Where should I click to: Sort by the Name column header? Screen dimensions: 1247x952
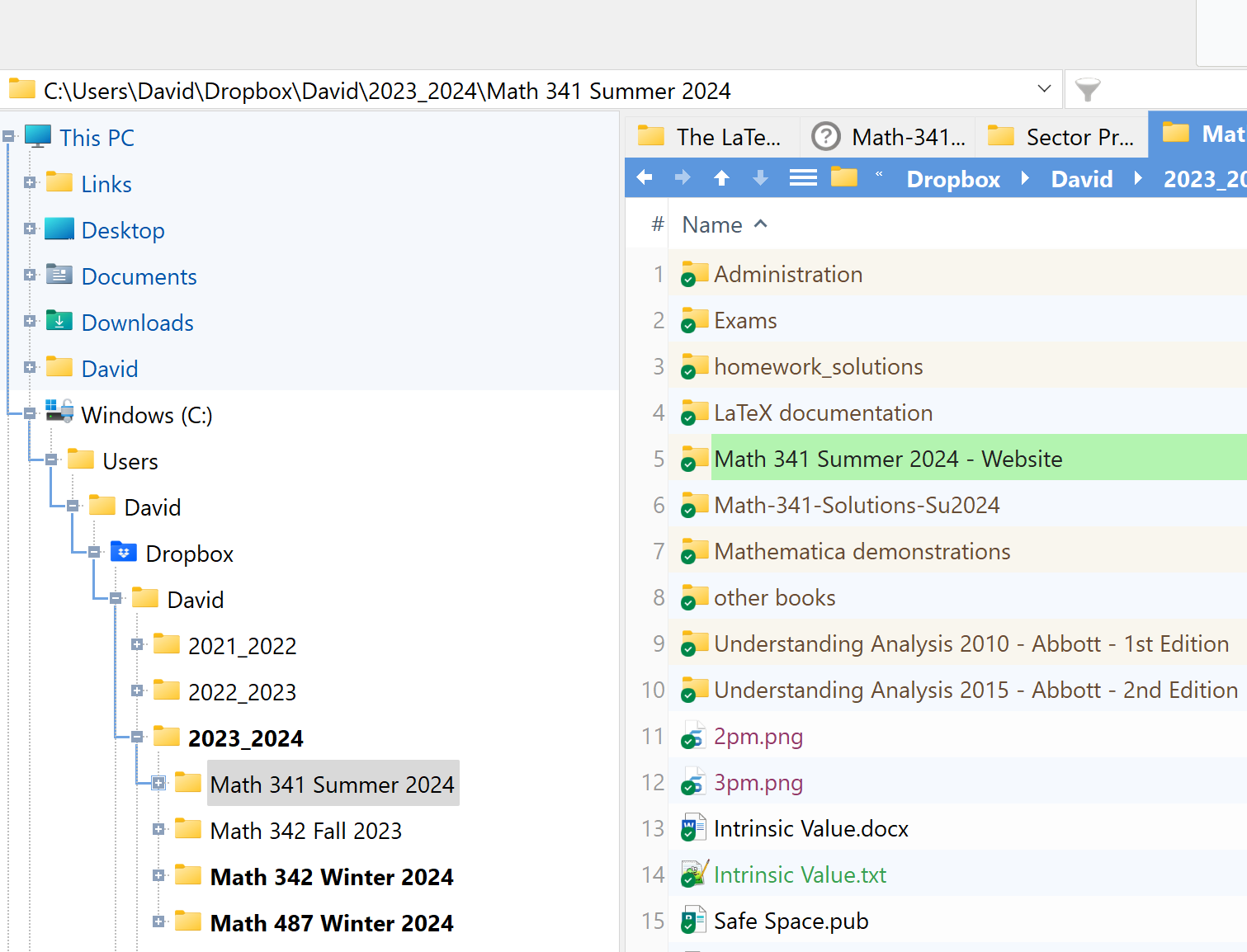pyautogui.click(x=712, y=225)
